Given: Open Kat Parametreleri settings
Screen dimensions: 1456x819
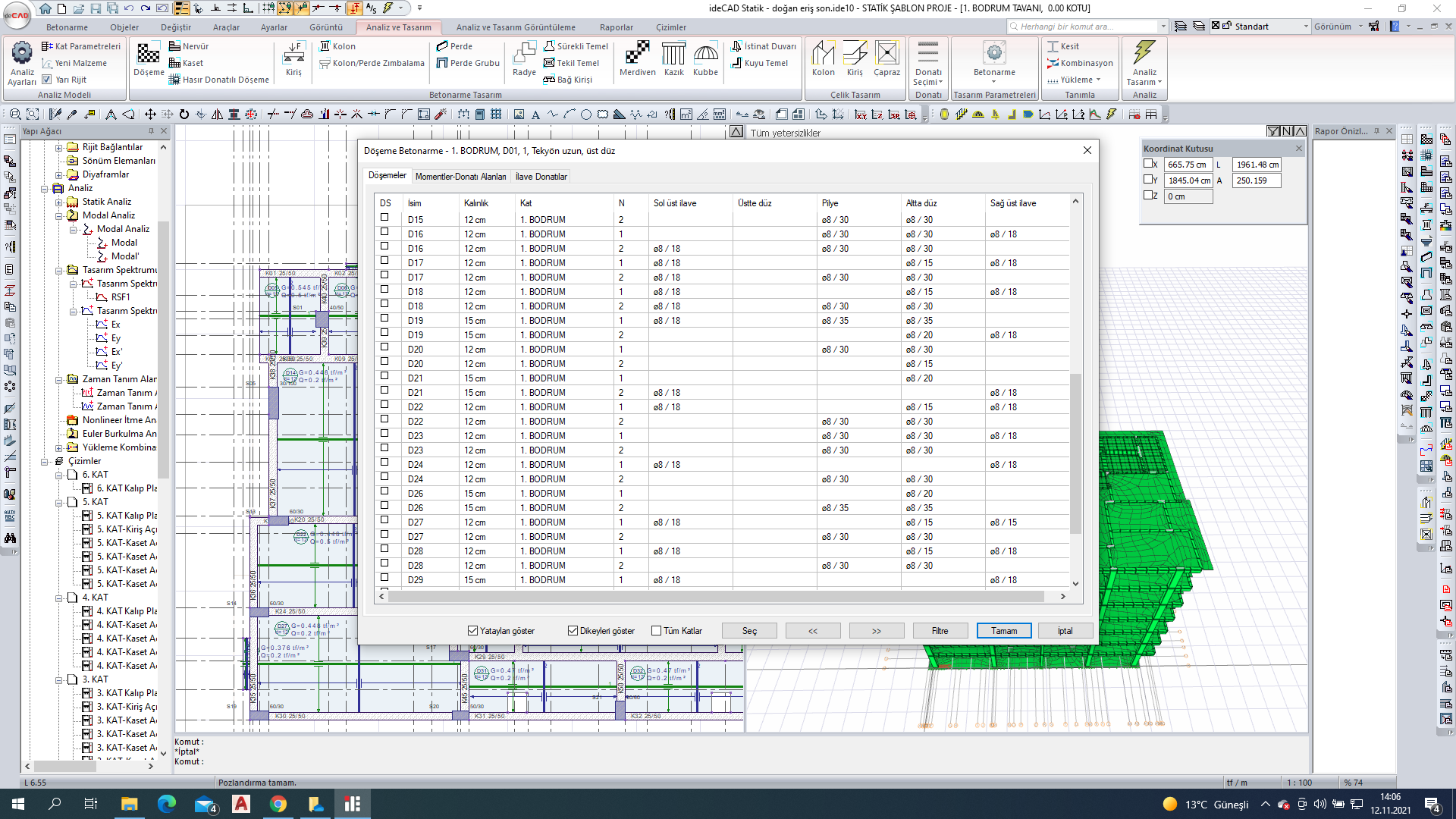Looking at the screenshot, I should [x=81, y=46].
